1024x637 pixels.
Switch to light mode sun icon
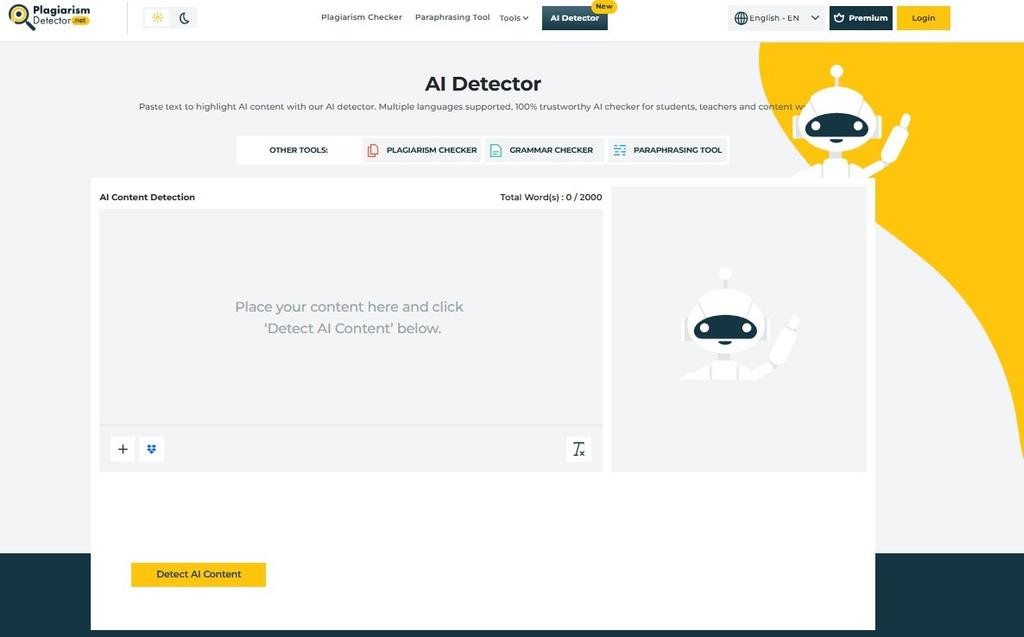click(157, 18)
